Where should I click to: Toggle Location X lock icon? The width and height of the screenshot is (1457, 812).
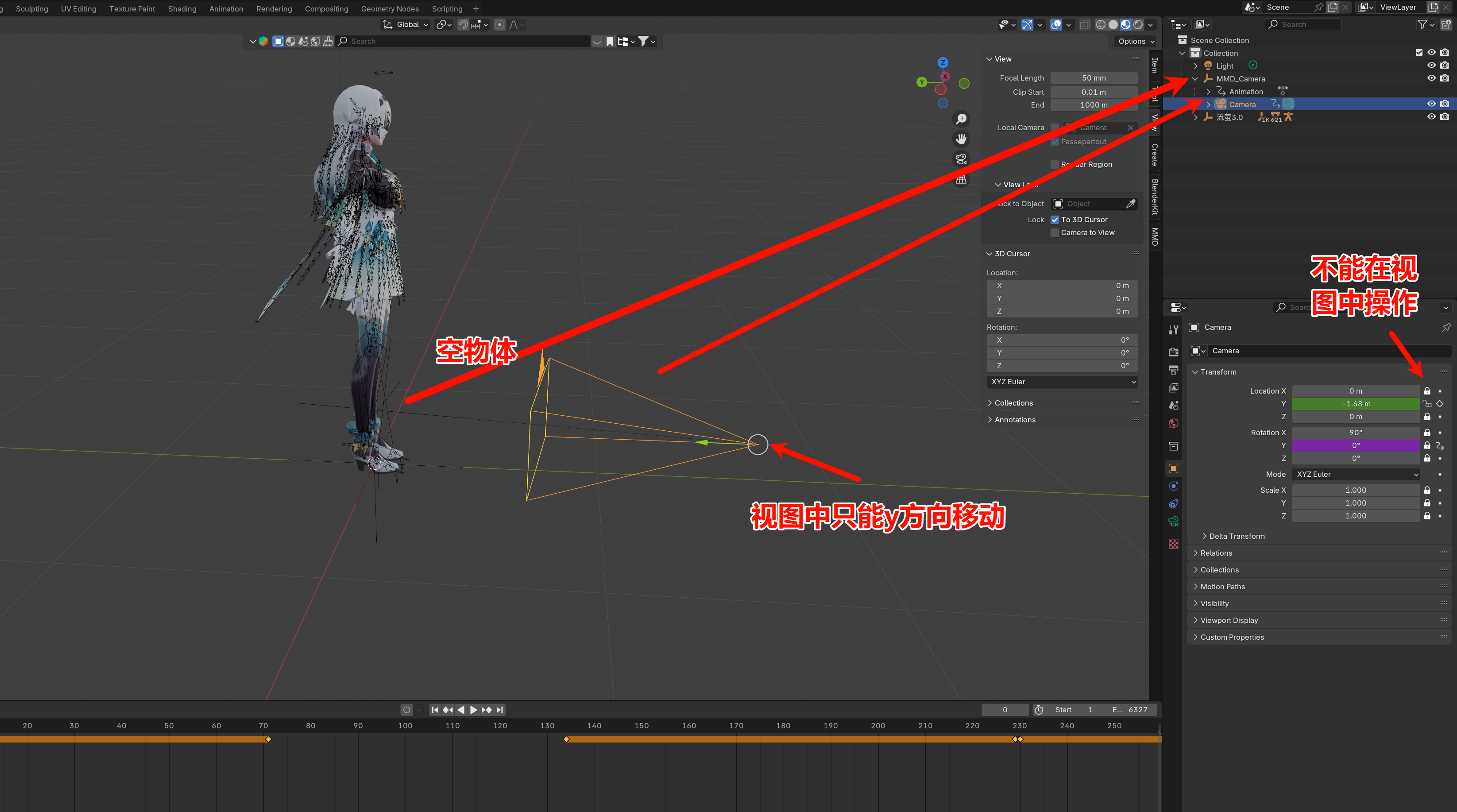(1427, 391)
